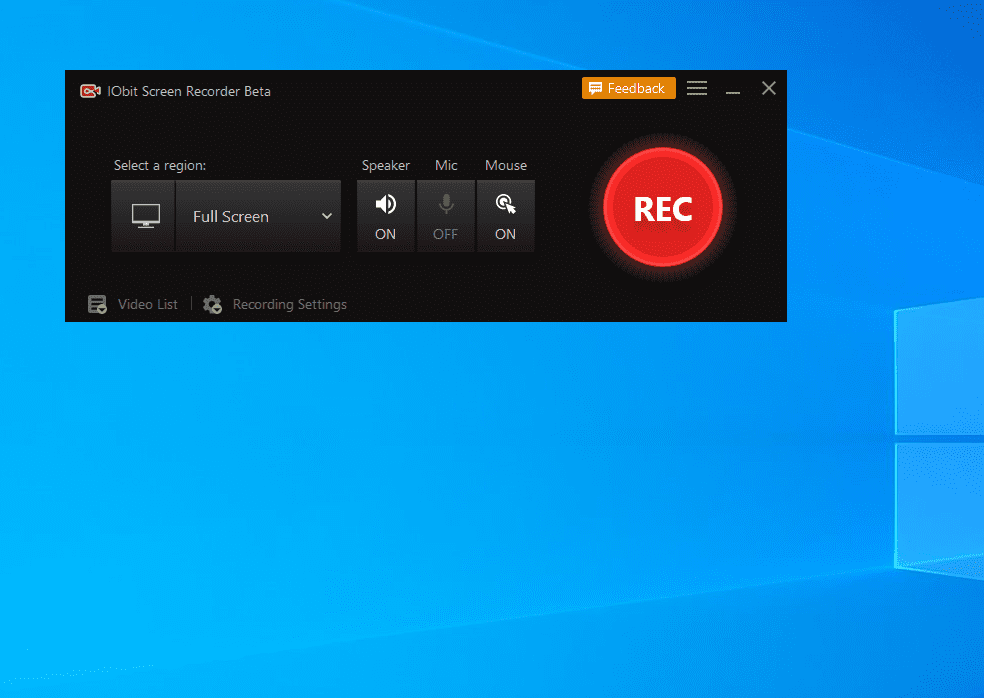This screenshot has height=698, width=984.
Task: Open the Video List
Action: tap(147, 304)
